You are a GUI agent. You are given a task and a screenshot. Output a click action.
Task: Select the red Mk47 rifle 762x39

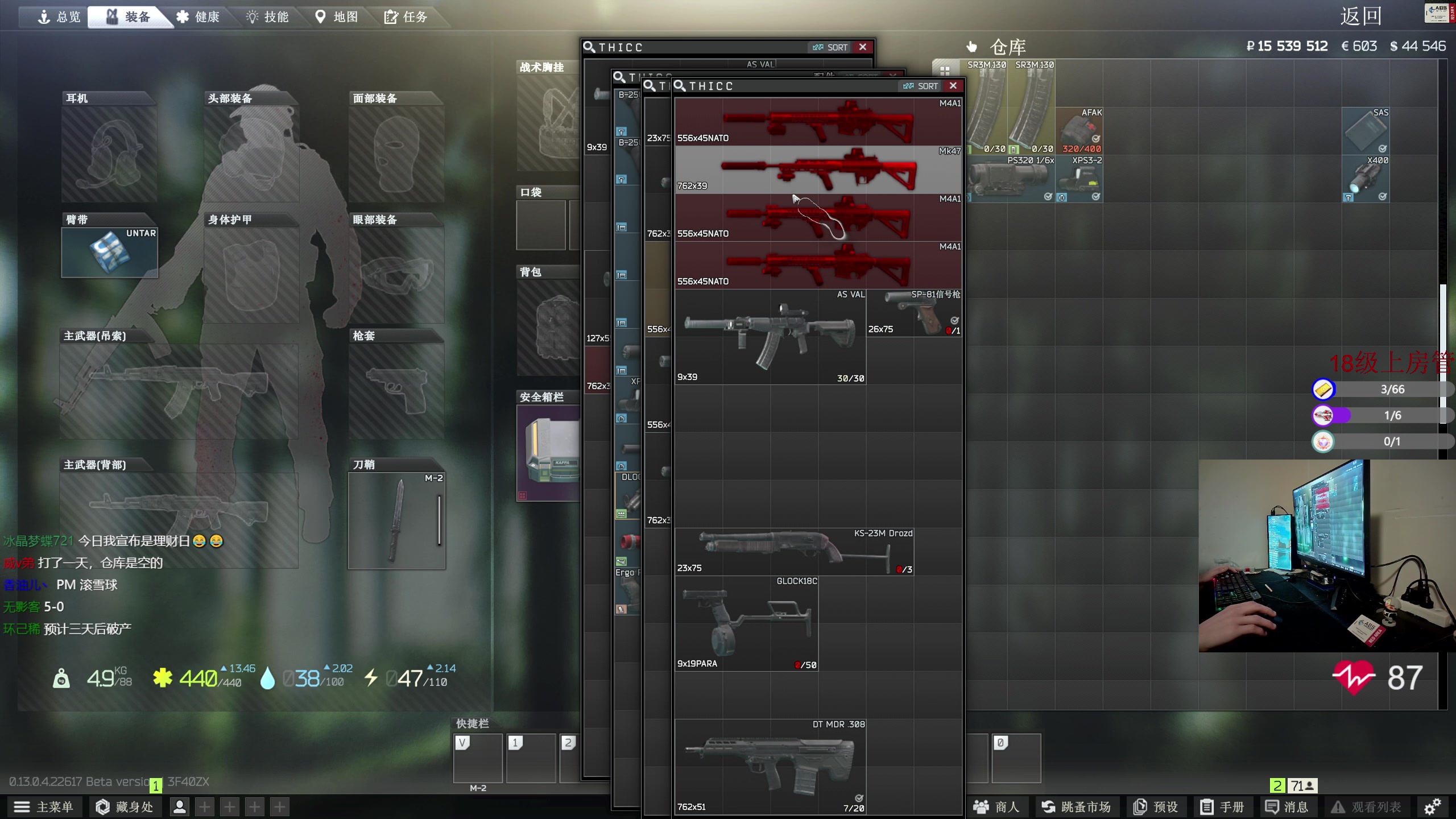(x=818, y=169)
